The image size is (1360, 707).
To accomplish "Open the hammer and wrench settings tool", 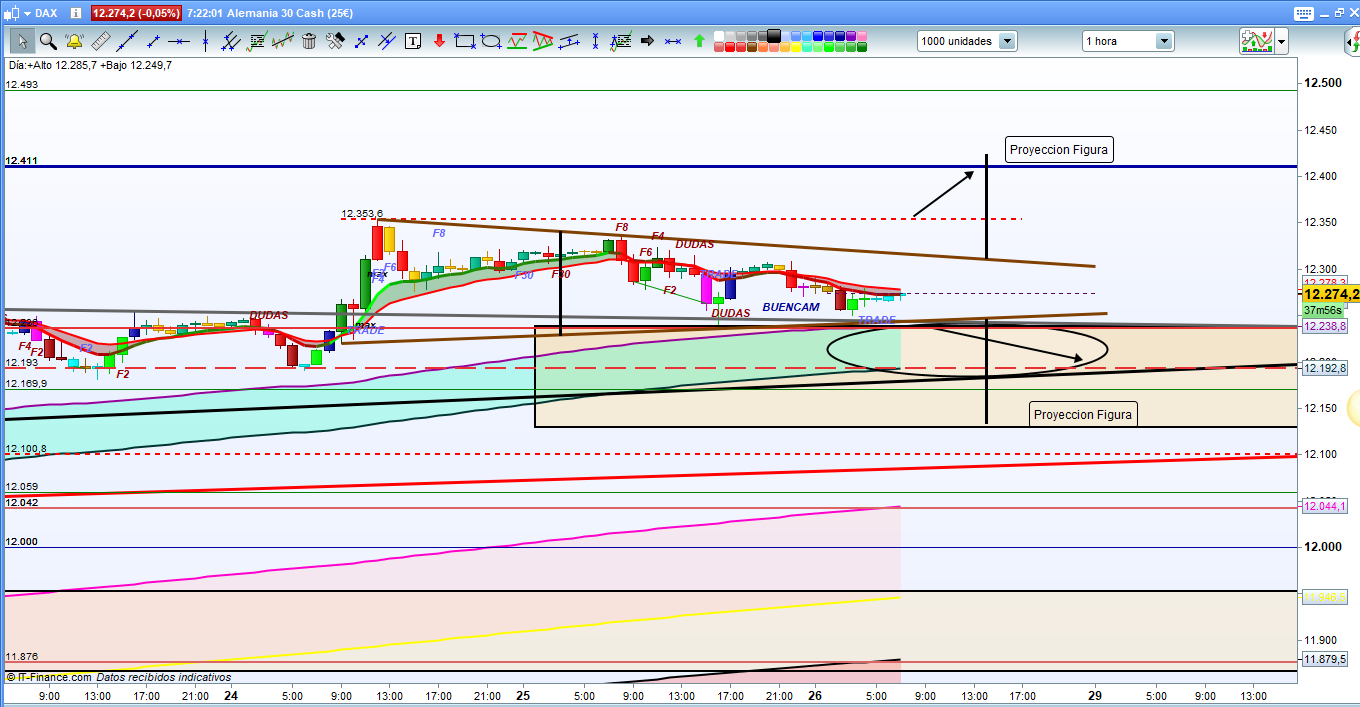I will pyautogui.click(x=335, y=41).
